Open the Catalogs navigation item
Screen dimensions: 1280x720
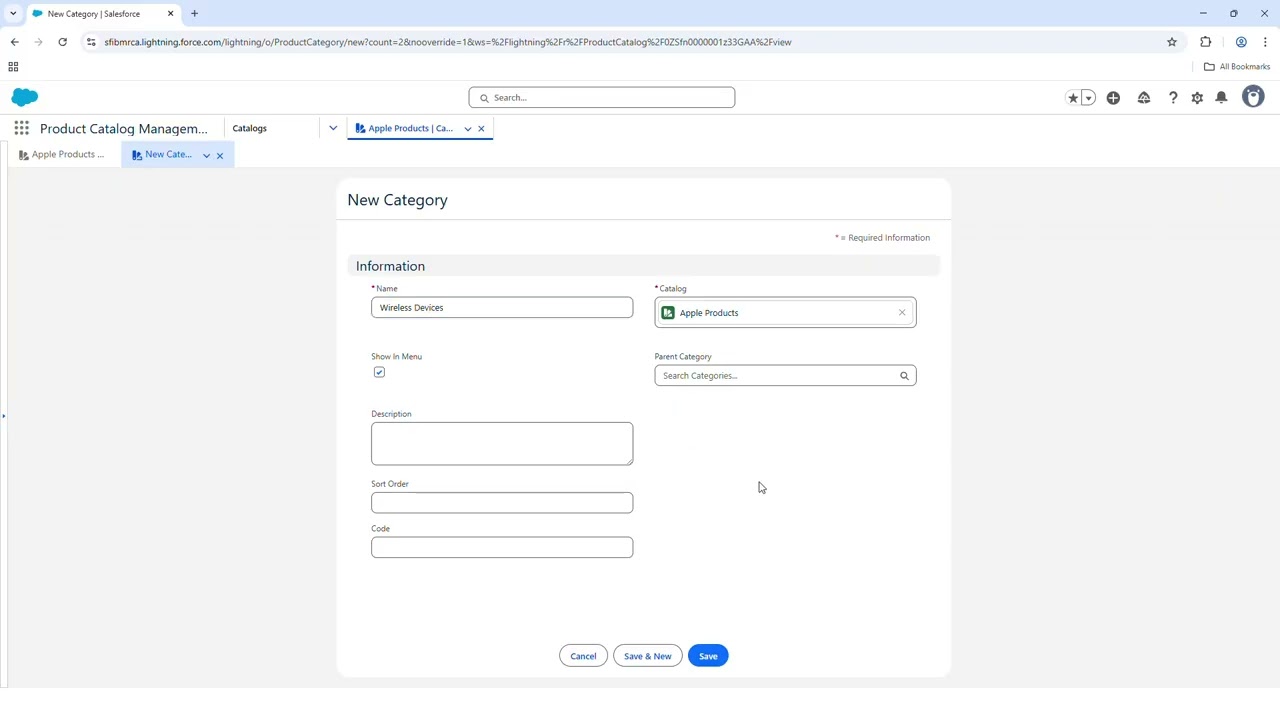tap(250, 128)
